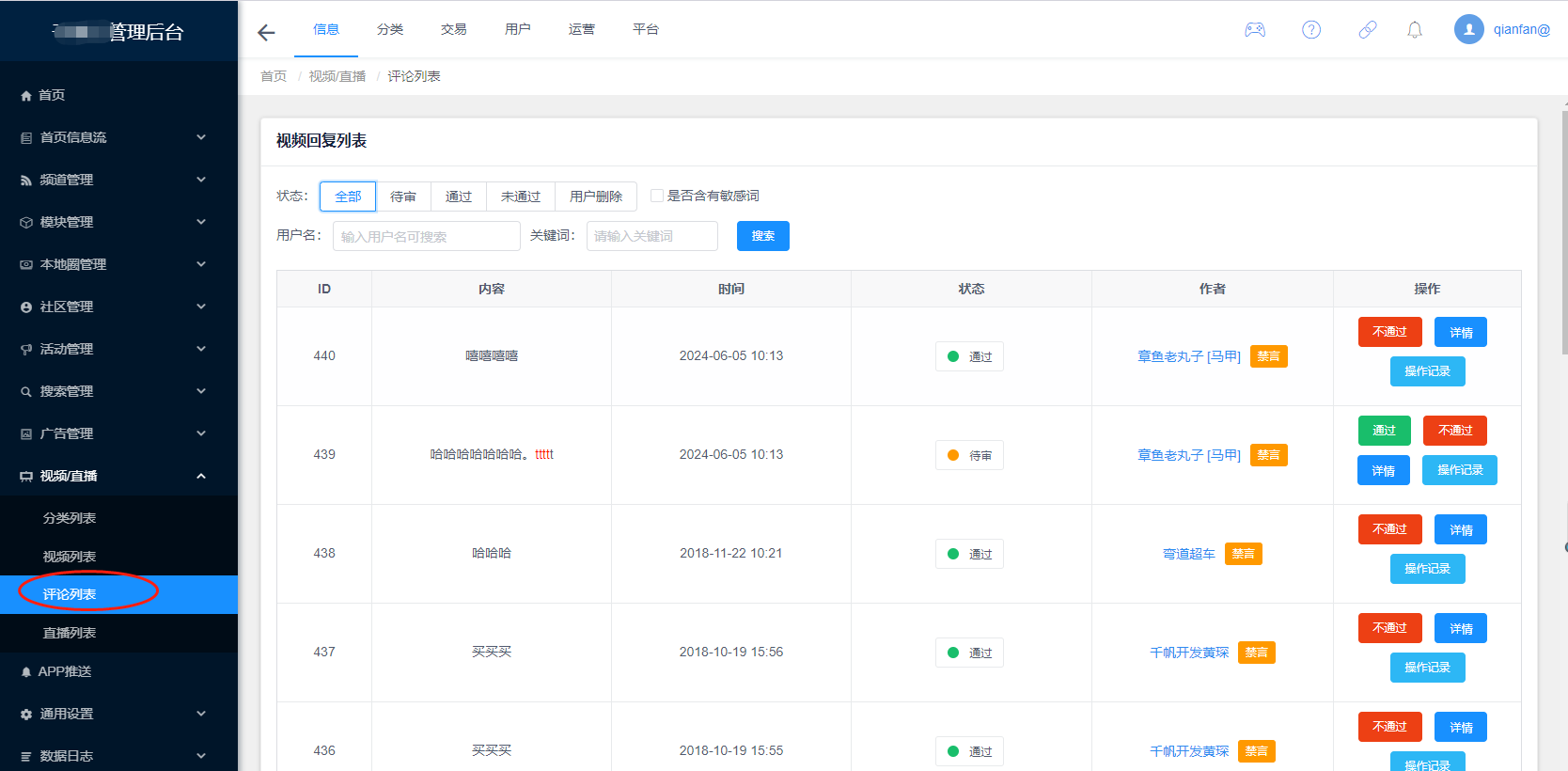The width and height of the screenshot is (1568, 771).
Task: Click 禁言 for author in row 440
Action: [1269, 356]
